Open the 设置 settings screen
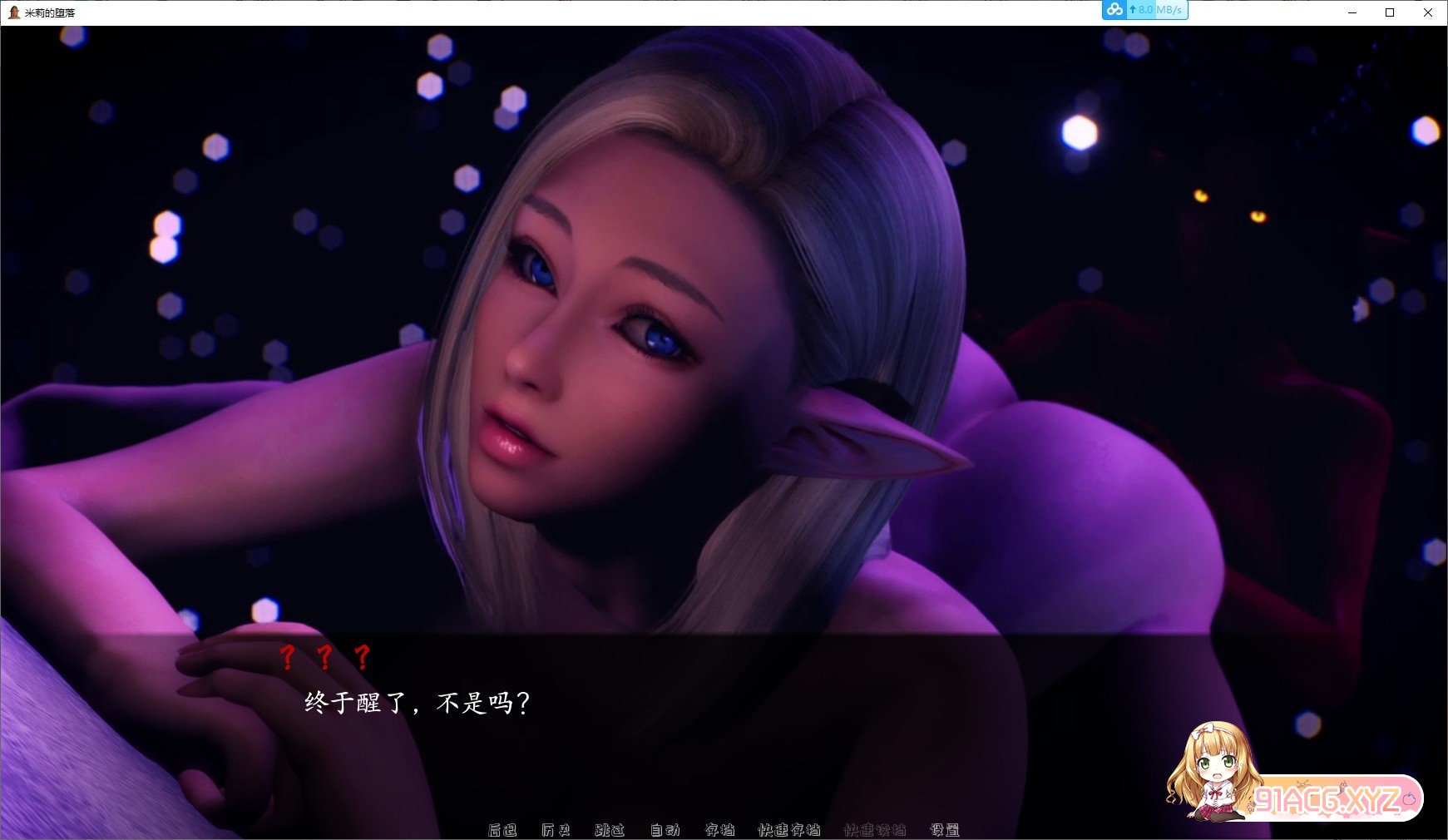 pos(946,829)
